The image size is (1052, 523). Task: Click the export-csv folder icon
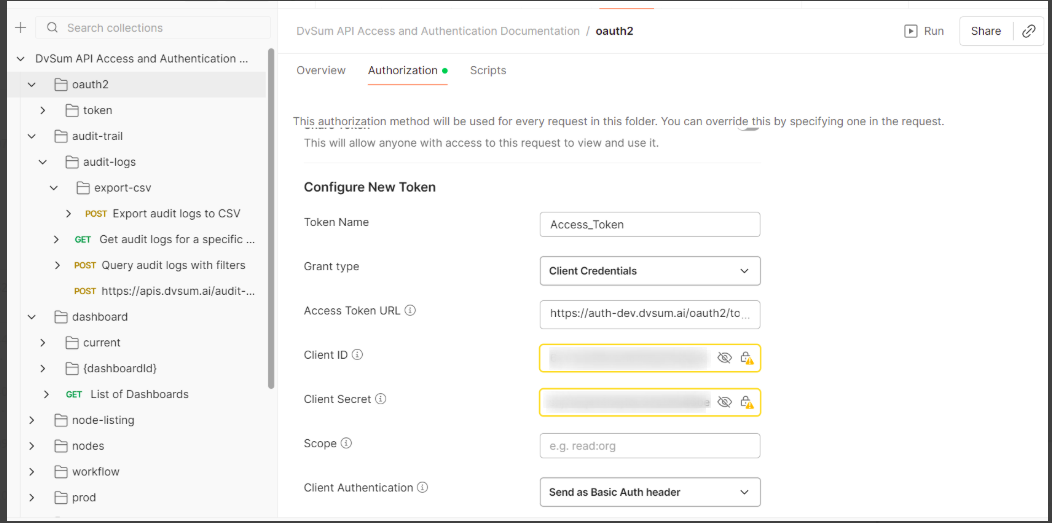coord(83,188)
